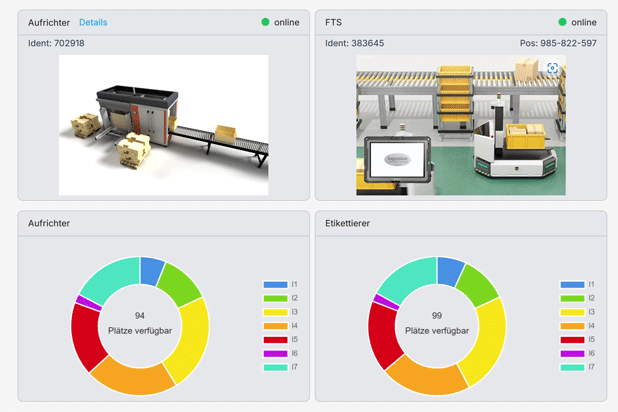
Task: Toggle I6 purple legend in Etikettierer chart
Action: (574, 353)
